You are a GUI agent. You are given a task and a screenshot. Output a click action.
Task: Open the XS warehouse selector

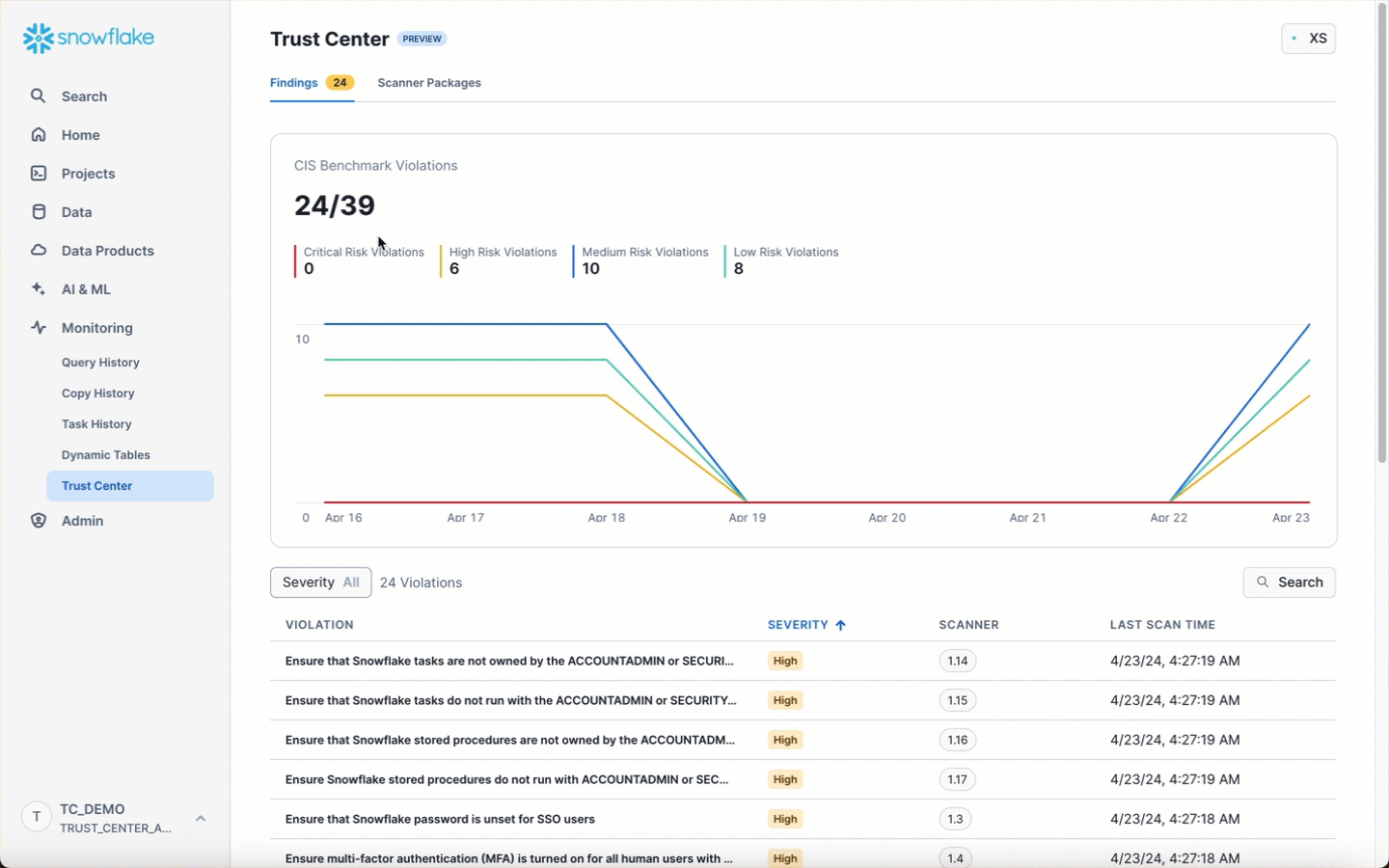[1308, 39]
